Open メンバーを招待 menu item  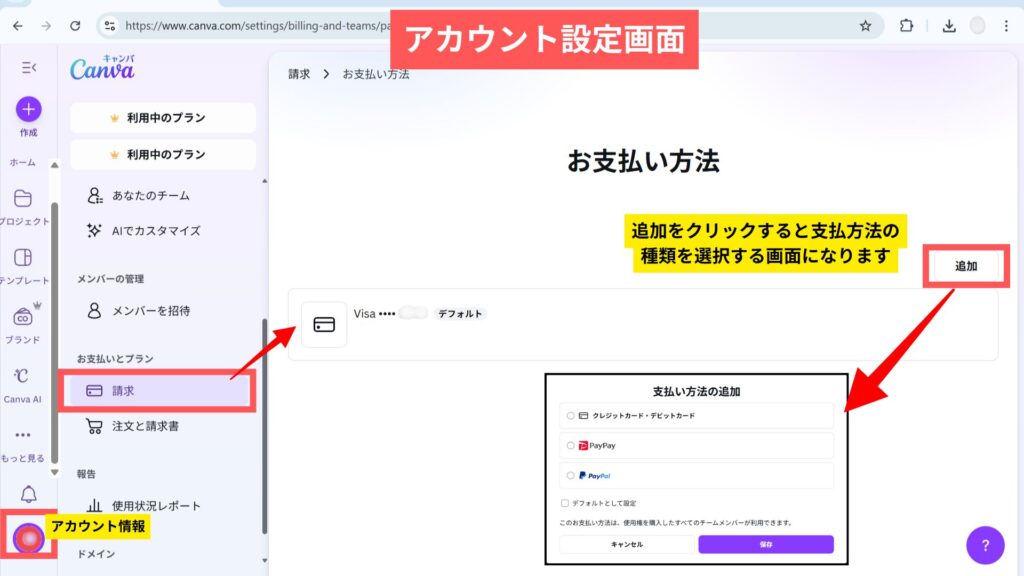point(150,311)
